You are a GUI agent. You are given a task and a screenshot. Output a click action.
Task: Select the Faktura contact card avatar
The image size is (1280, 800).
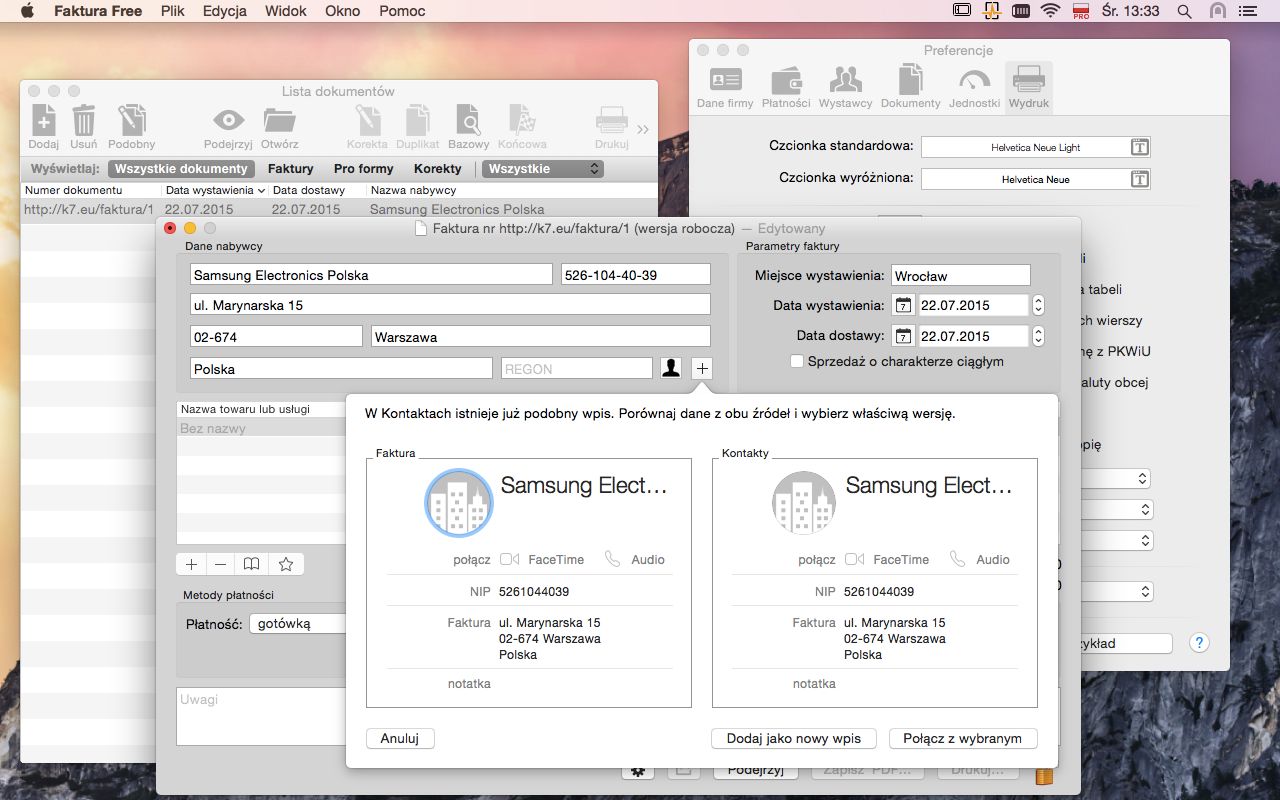click(459, 503)
